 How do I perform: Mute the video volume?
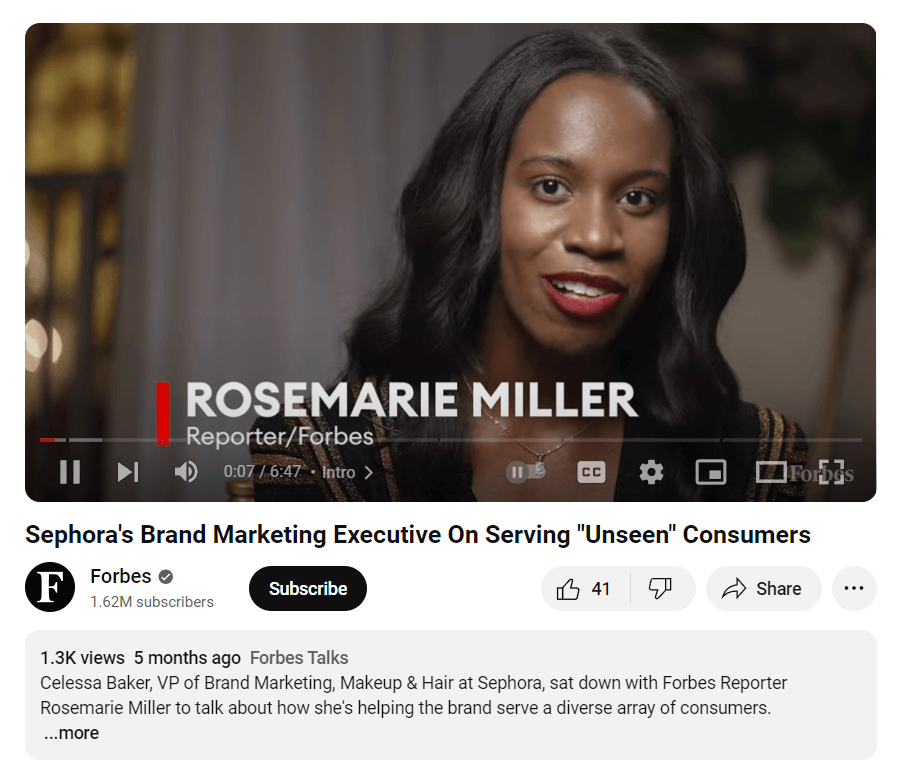[186, 472]
